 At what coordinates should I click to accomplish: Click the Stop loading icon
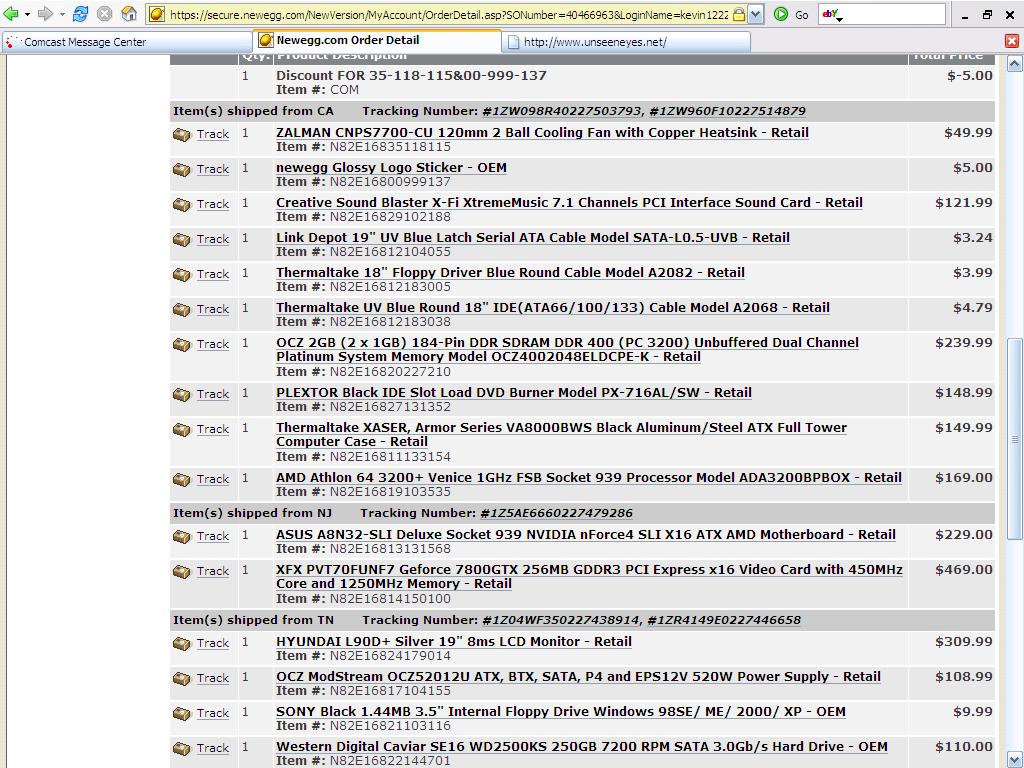tap(104, 14)
